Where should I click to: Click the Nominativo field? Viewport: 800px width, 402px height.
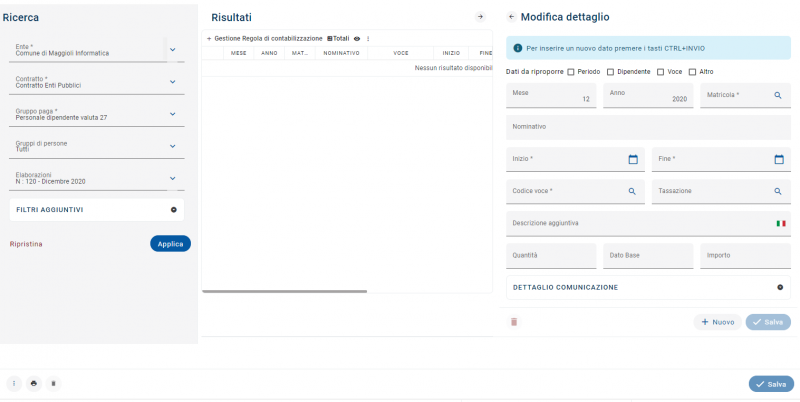click(x=648, y=128)
